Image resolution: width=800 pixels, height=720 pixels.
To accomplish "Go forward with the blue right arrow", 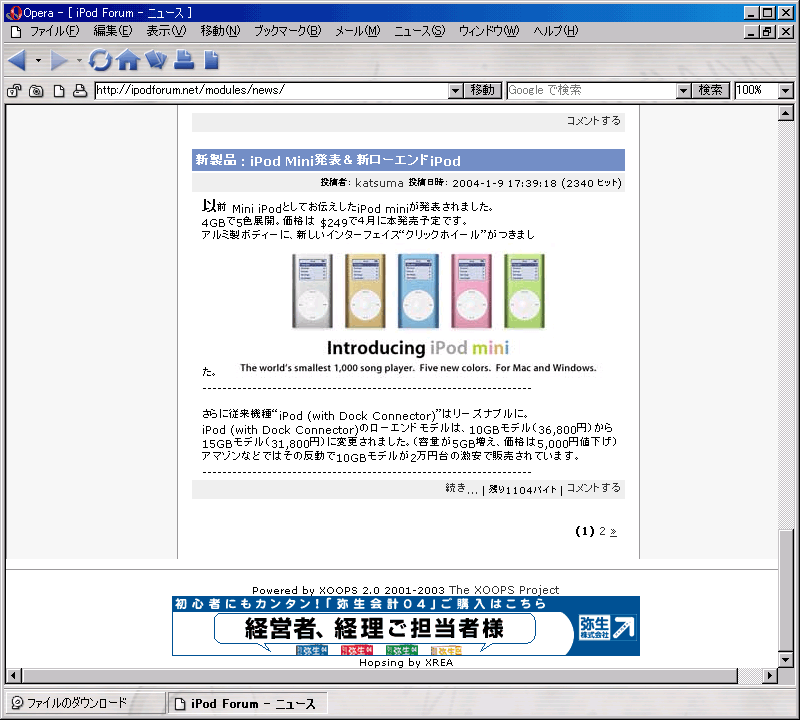I will 59,60.
